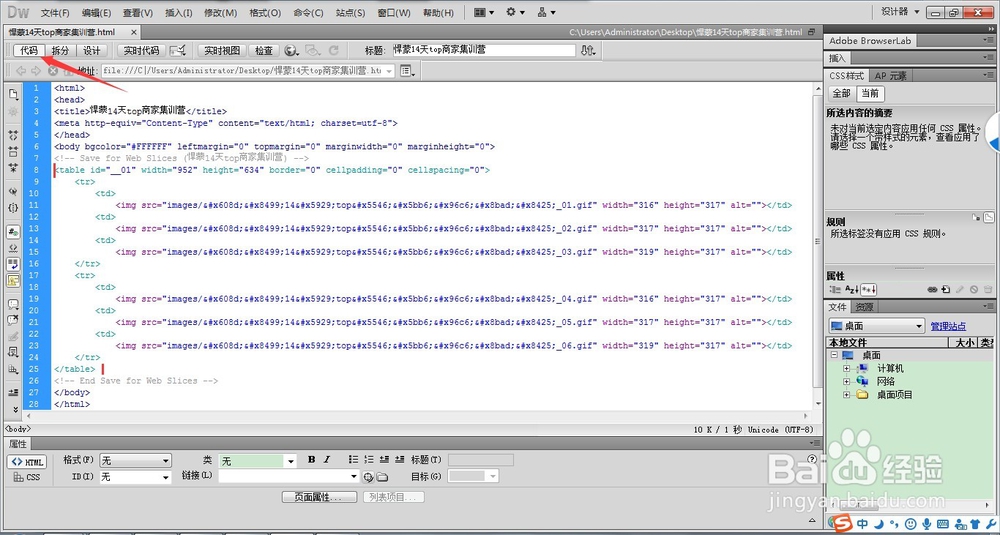Open the 修改(M) menu
Screen dimensions: 1000x535
pyautogui.click(x=220, y=13)
